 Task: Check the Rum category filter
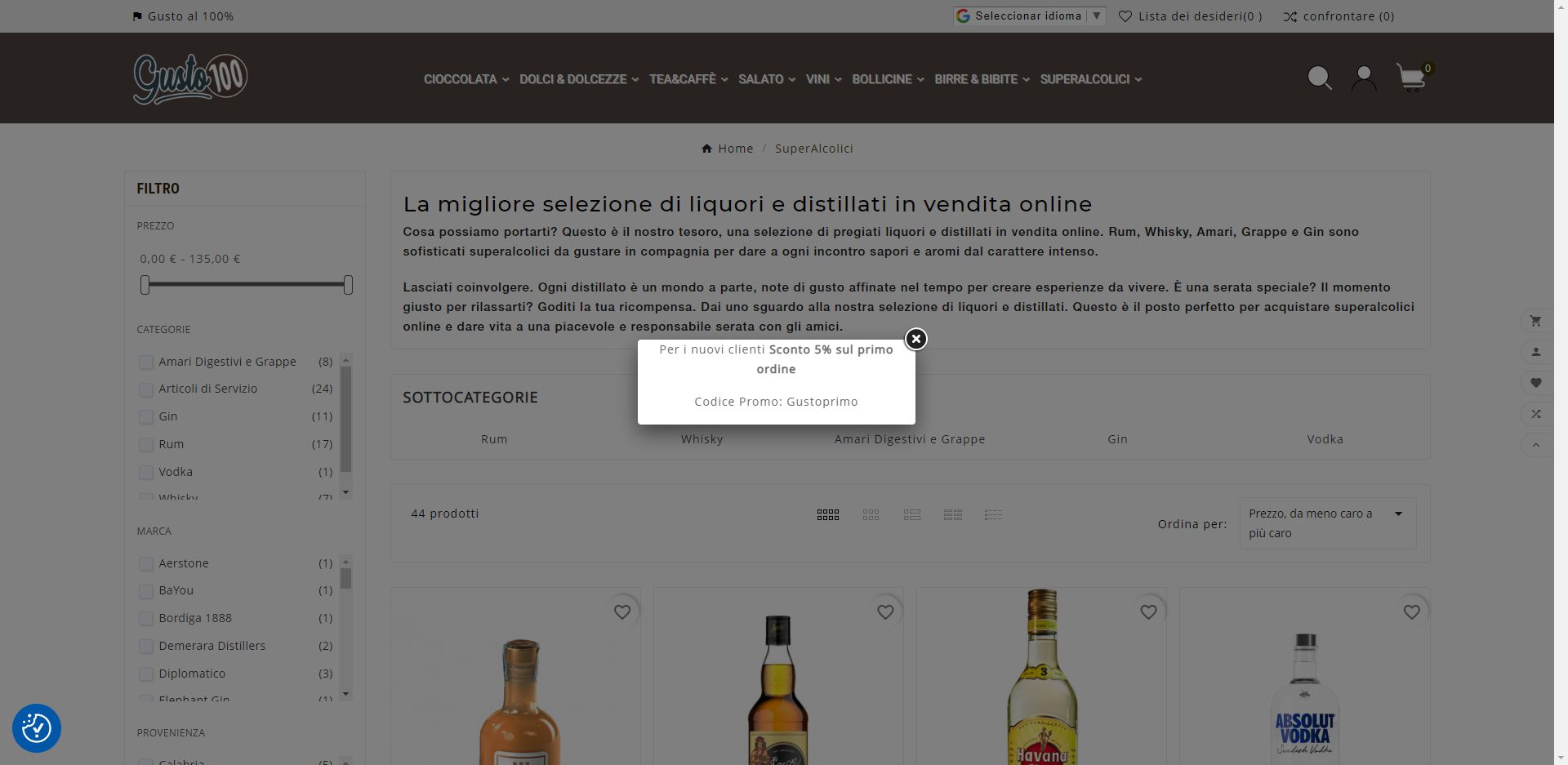click(145, 445)
